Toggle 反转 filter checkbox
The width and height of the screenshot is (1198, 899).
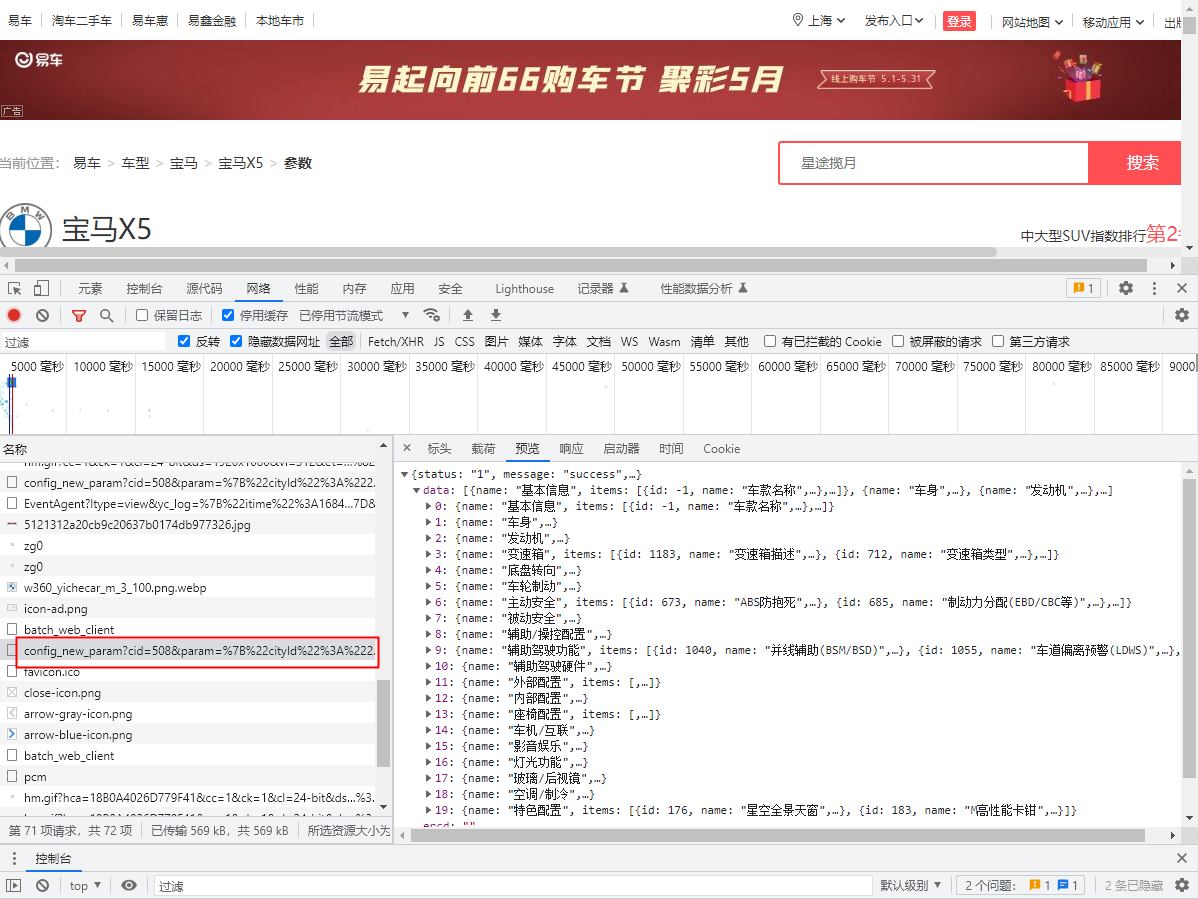tap(183, 341)
